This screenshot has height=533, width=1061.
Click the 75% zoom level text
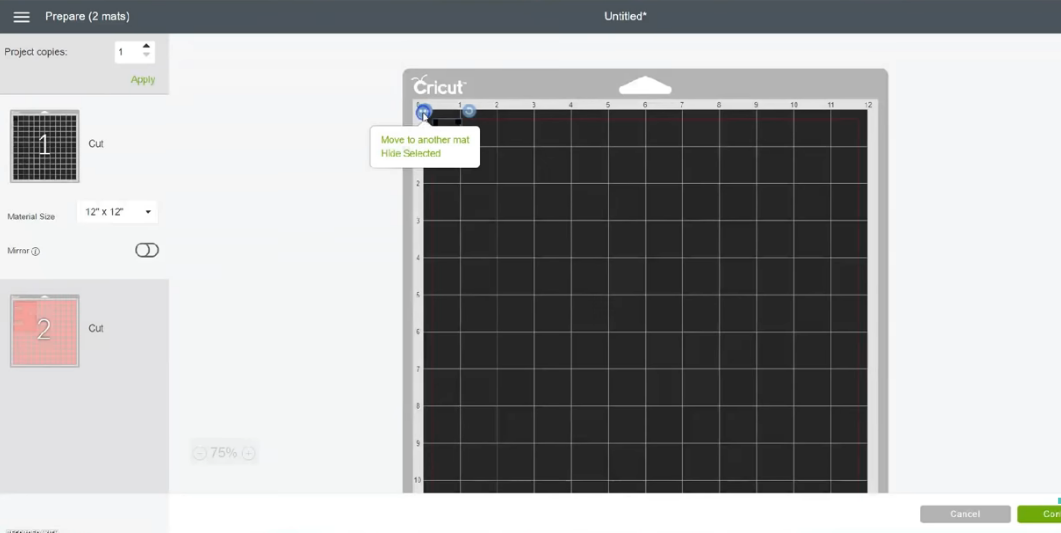(x=224, y=453)
